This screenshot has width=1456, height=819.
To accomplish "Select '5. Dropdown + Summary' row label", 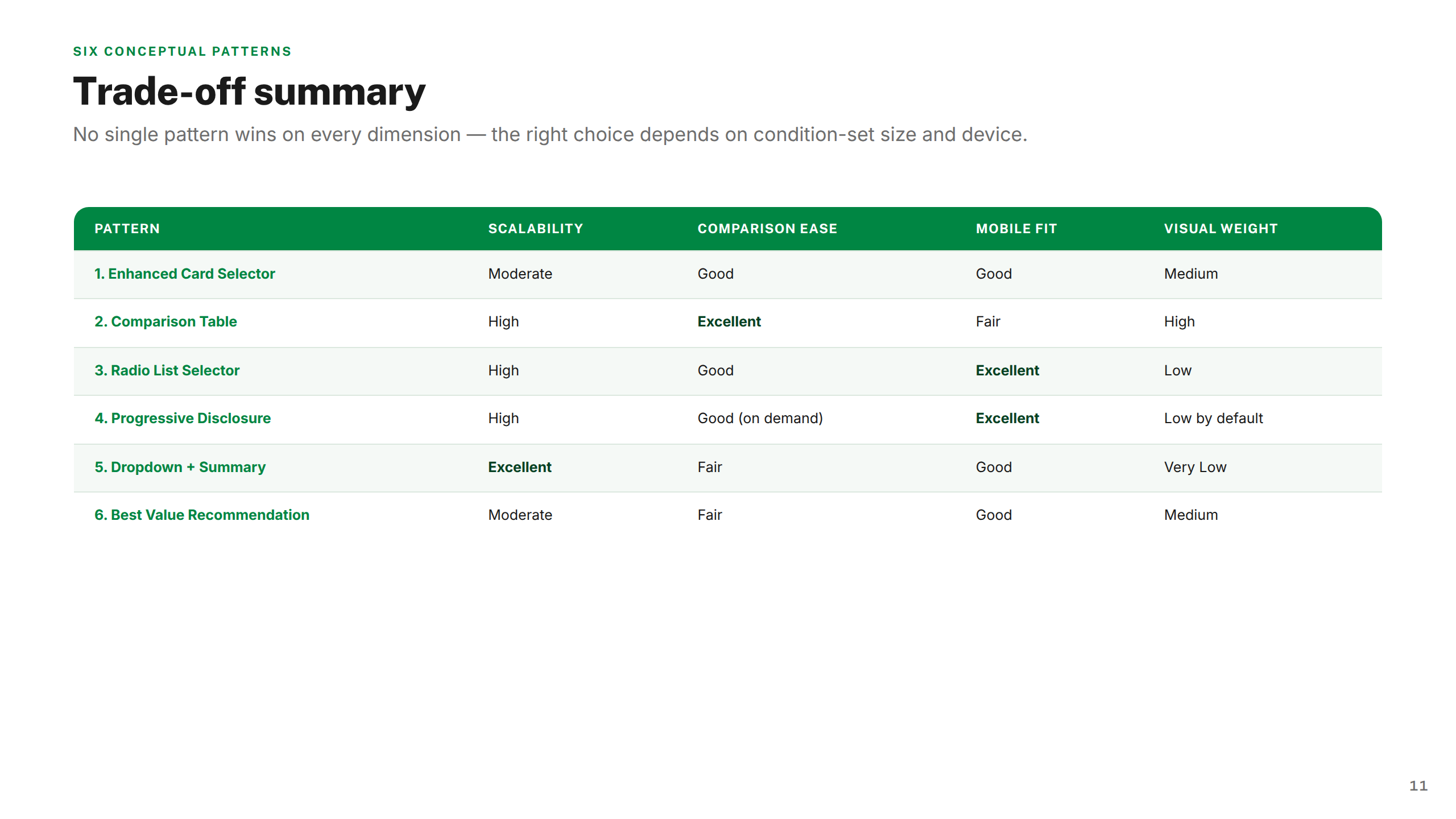I will [x=180, y=467].
